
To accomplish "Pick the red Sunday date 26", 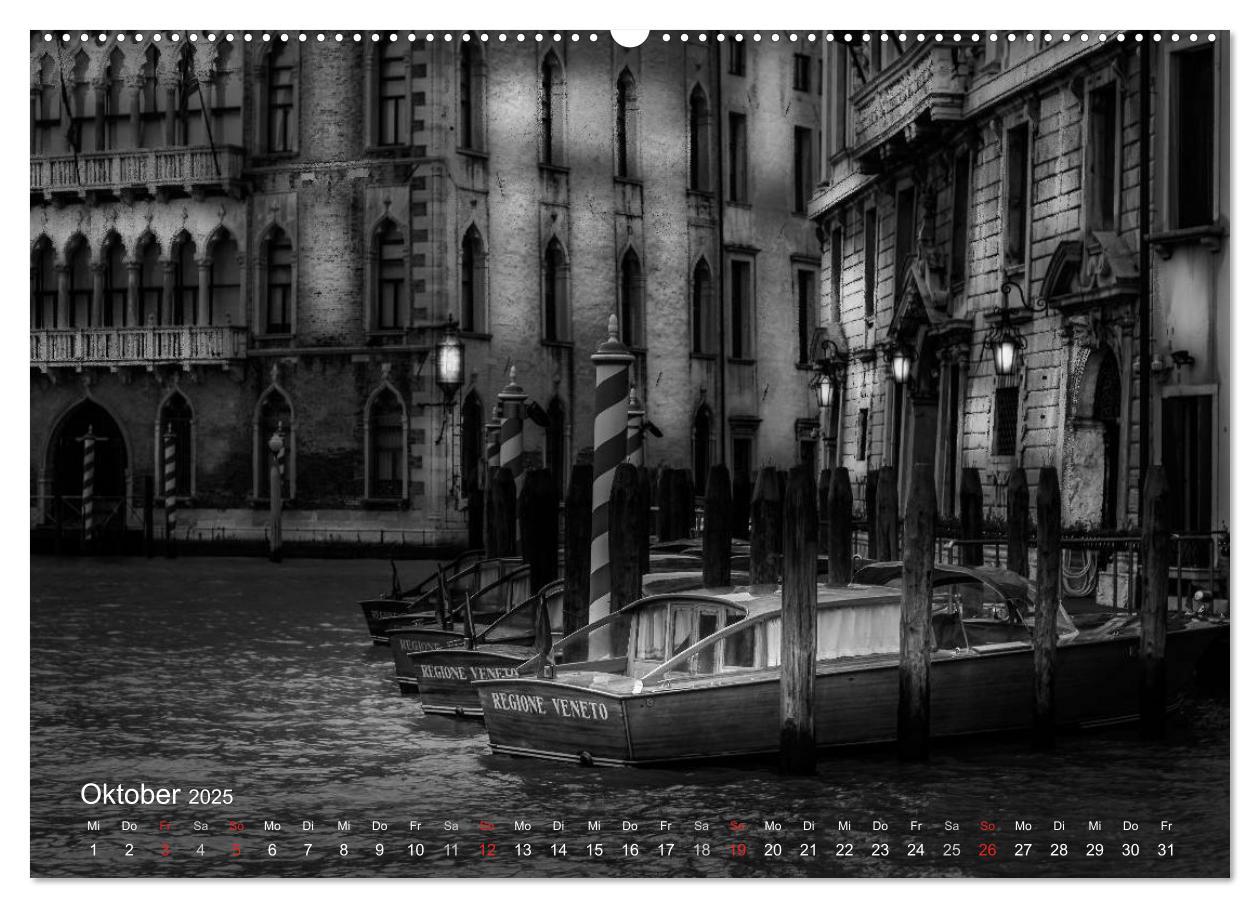I will point(987,850).
